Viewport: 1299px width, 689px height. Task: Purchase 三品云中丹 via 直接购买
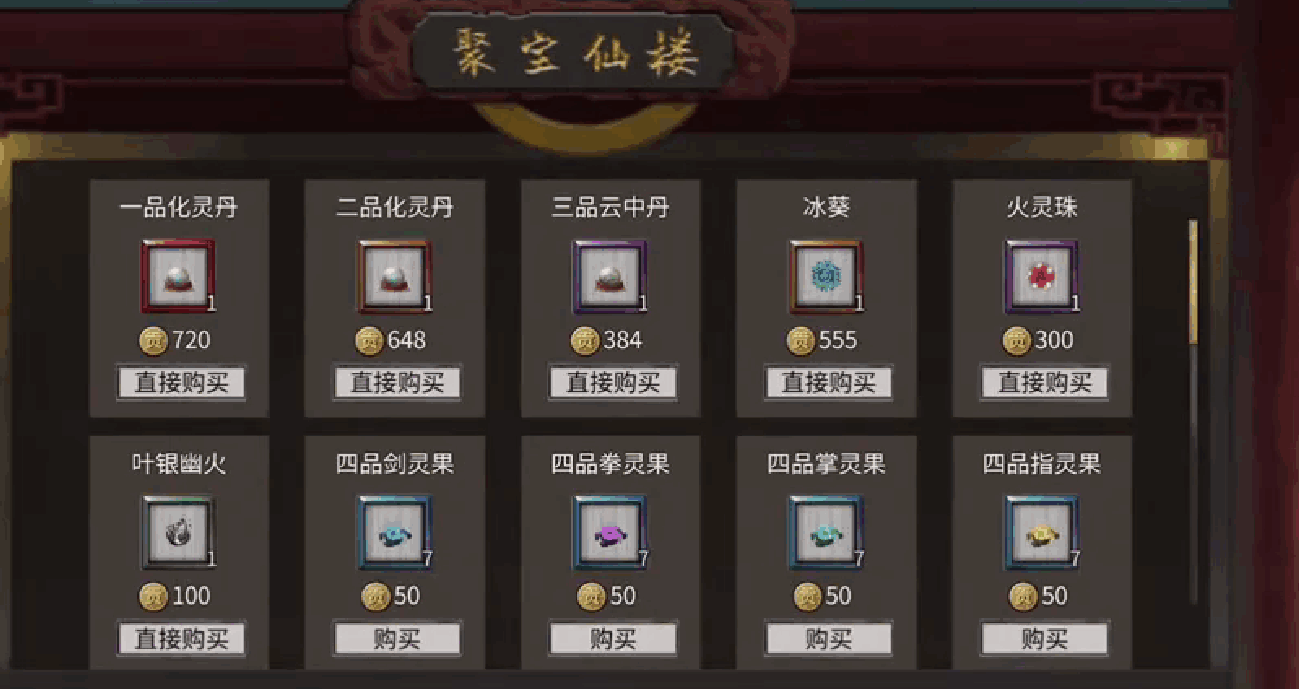(x=613, y=383)
